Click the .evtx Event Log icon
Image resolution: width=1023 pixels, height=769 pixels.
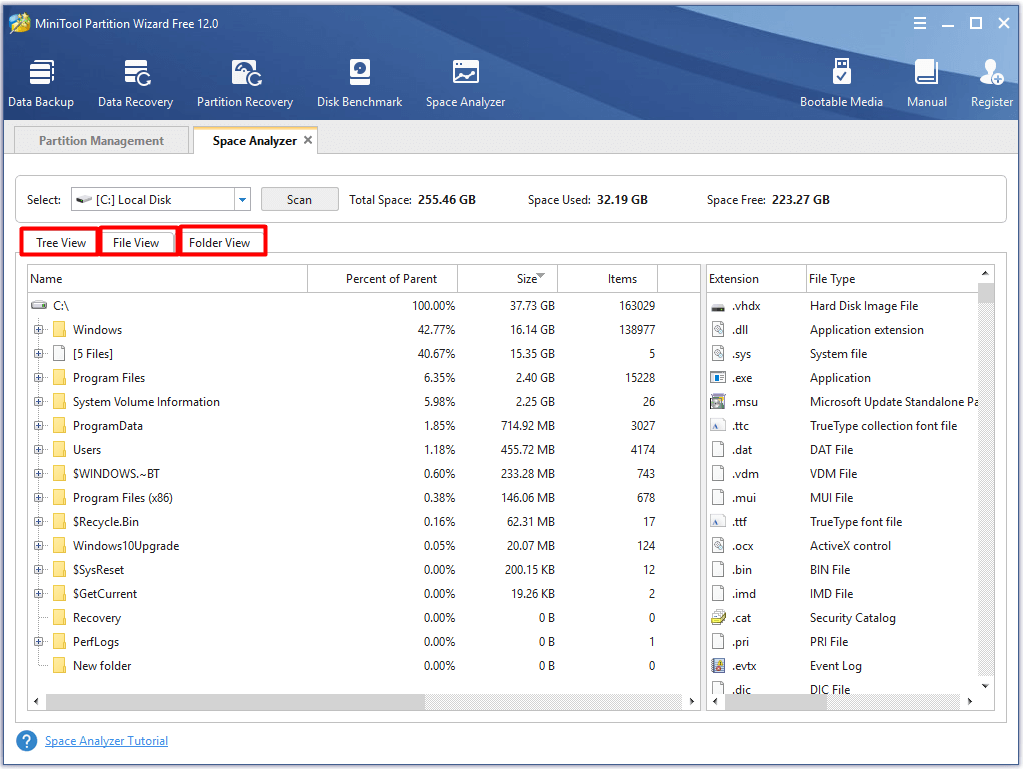pyautogui.click(x=718, y=665)
